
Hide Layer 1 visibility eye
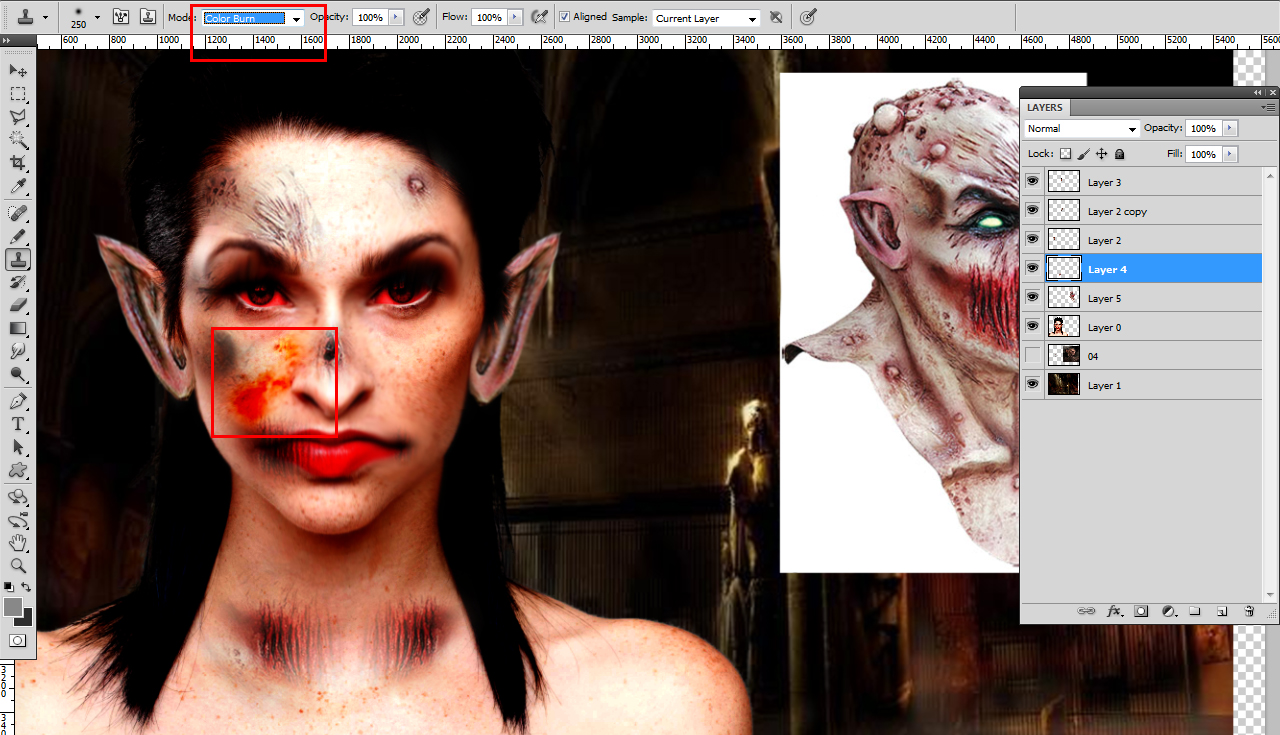tap(1033, 385)
